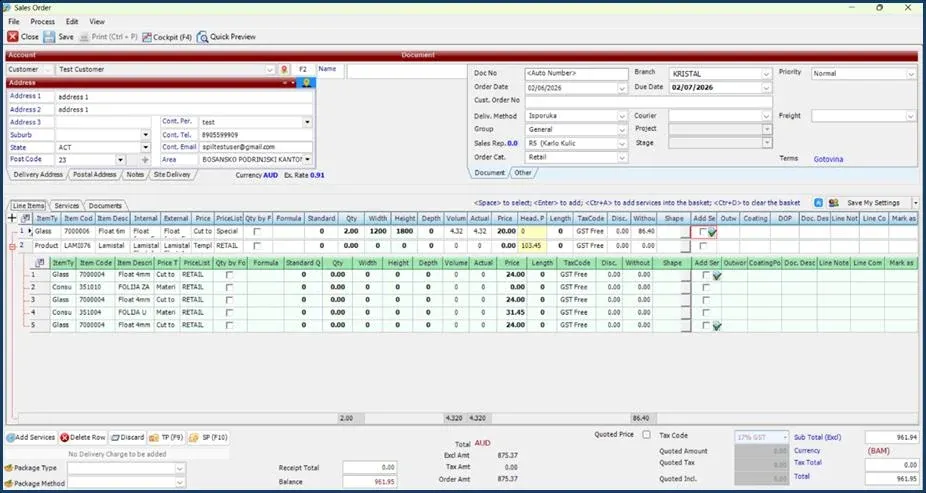Open the Deliv. Method Isporuka dropdown
The width and height of the screenshot is (926, 493).
622,116
